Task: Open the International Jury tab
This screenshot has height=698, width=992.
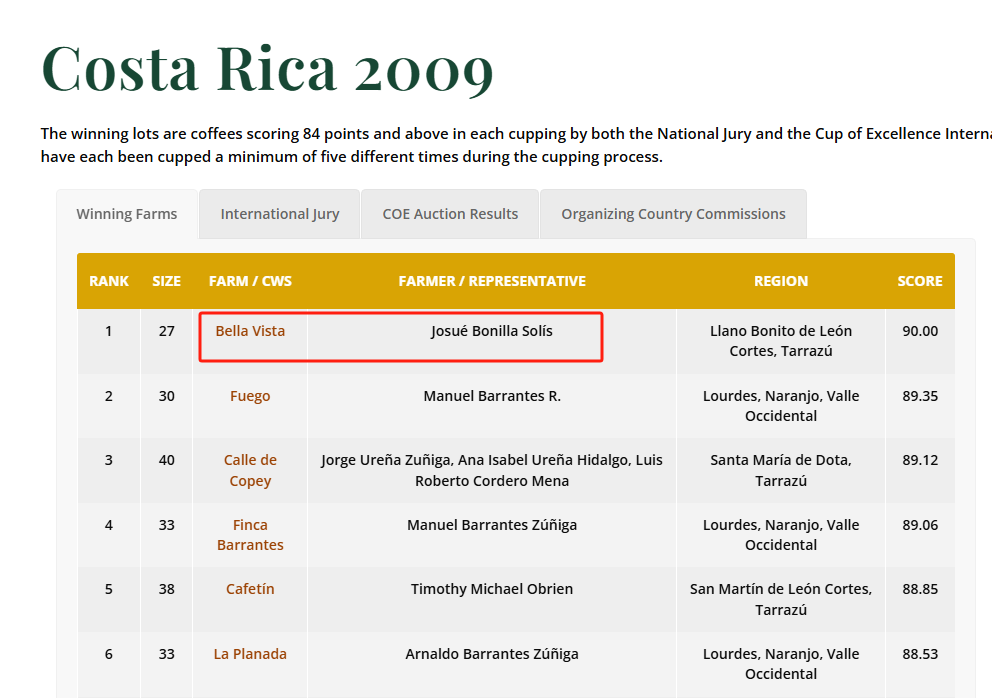Action: pyautogui.click(x=280, y=214)
